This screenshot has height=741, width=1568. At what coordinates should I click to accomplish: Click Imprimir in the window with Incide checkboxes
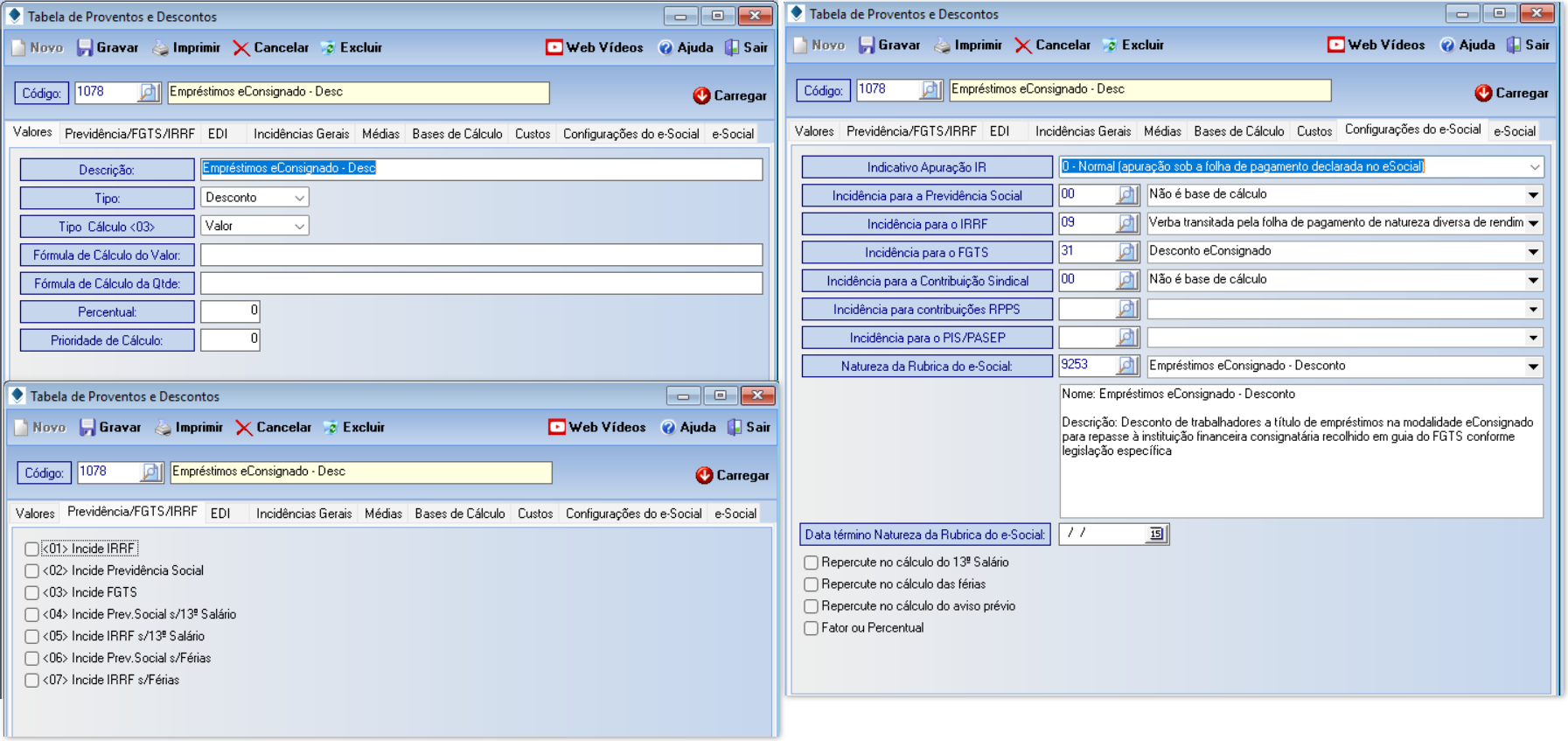click(x=188, y=428)
